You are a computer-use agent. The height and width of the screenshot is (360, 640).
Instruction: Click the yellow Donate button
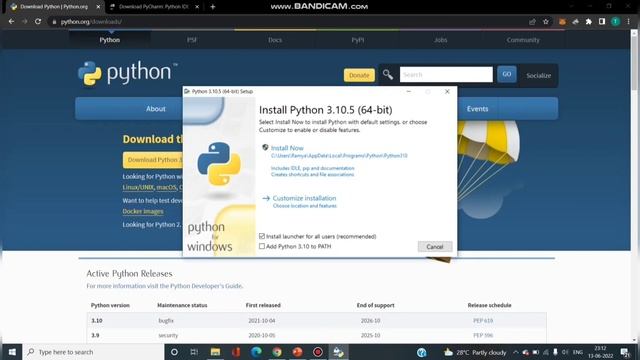359,75
